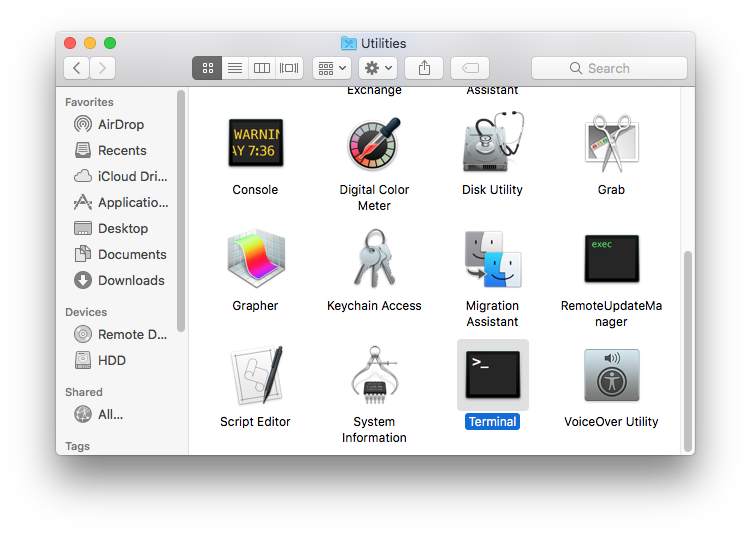This screenshot has width=751, height=535.
Task: Select the Grab scissors icon
Action: [x=611, y=144]
